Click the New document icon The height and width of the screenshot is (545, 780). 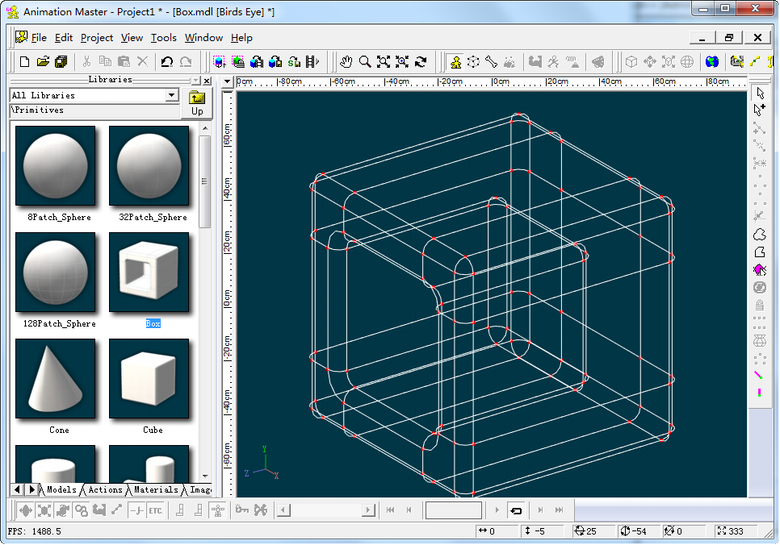click(x=24, y=62)
